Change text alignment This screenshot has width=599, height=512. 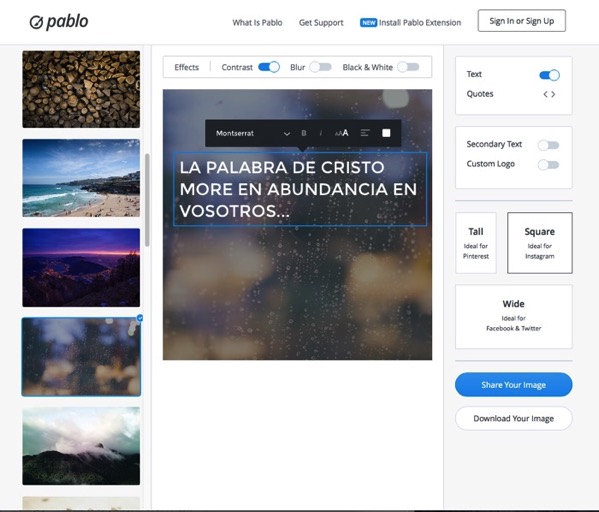point(365,133)
